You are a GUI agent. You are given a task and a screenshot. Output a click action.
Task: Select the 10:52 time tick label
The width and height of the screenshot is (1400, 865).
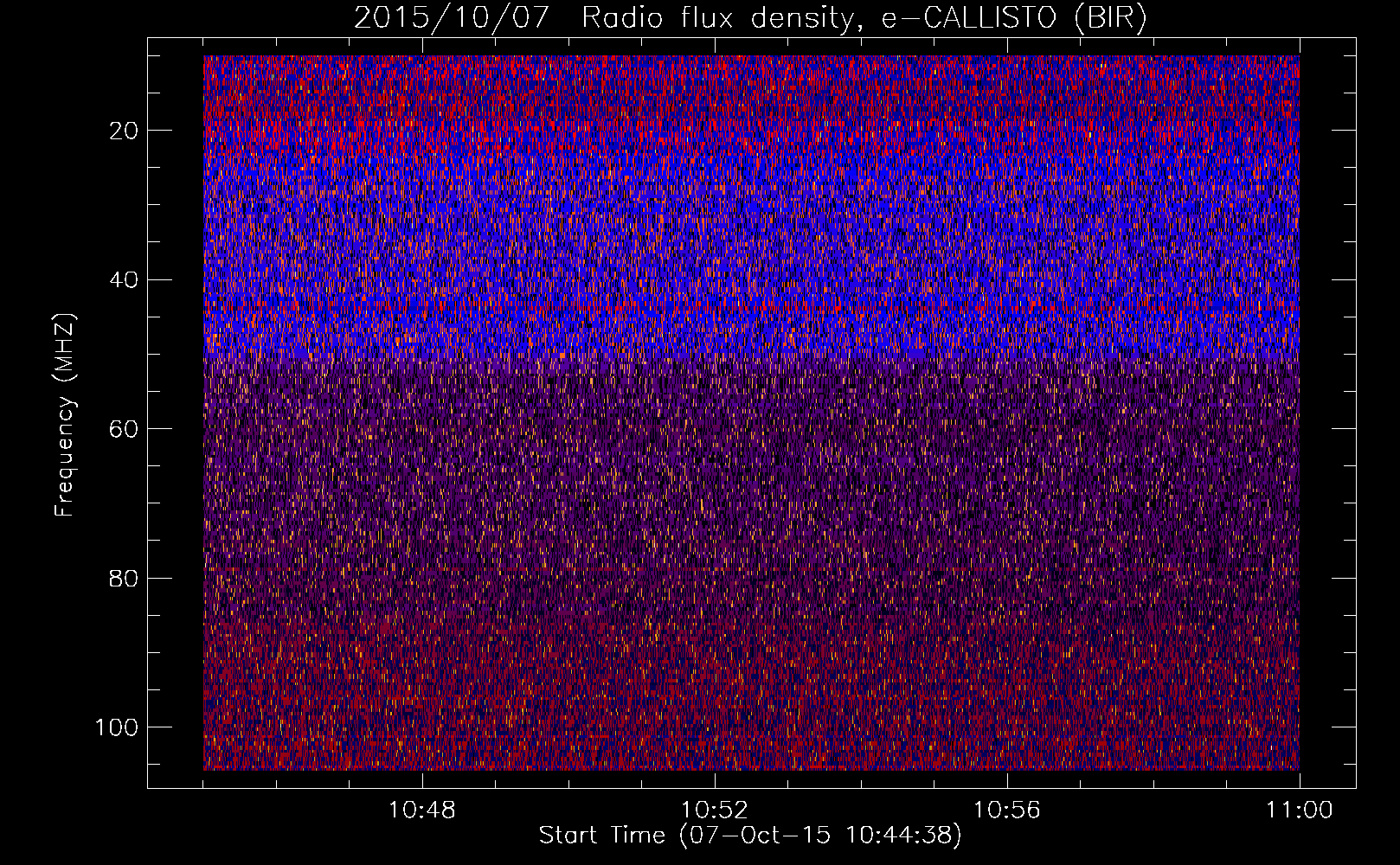pyautogui.click(x=715, y=811)
